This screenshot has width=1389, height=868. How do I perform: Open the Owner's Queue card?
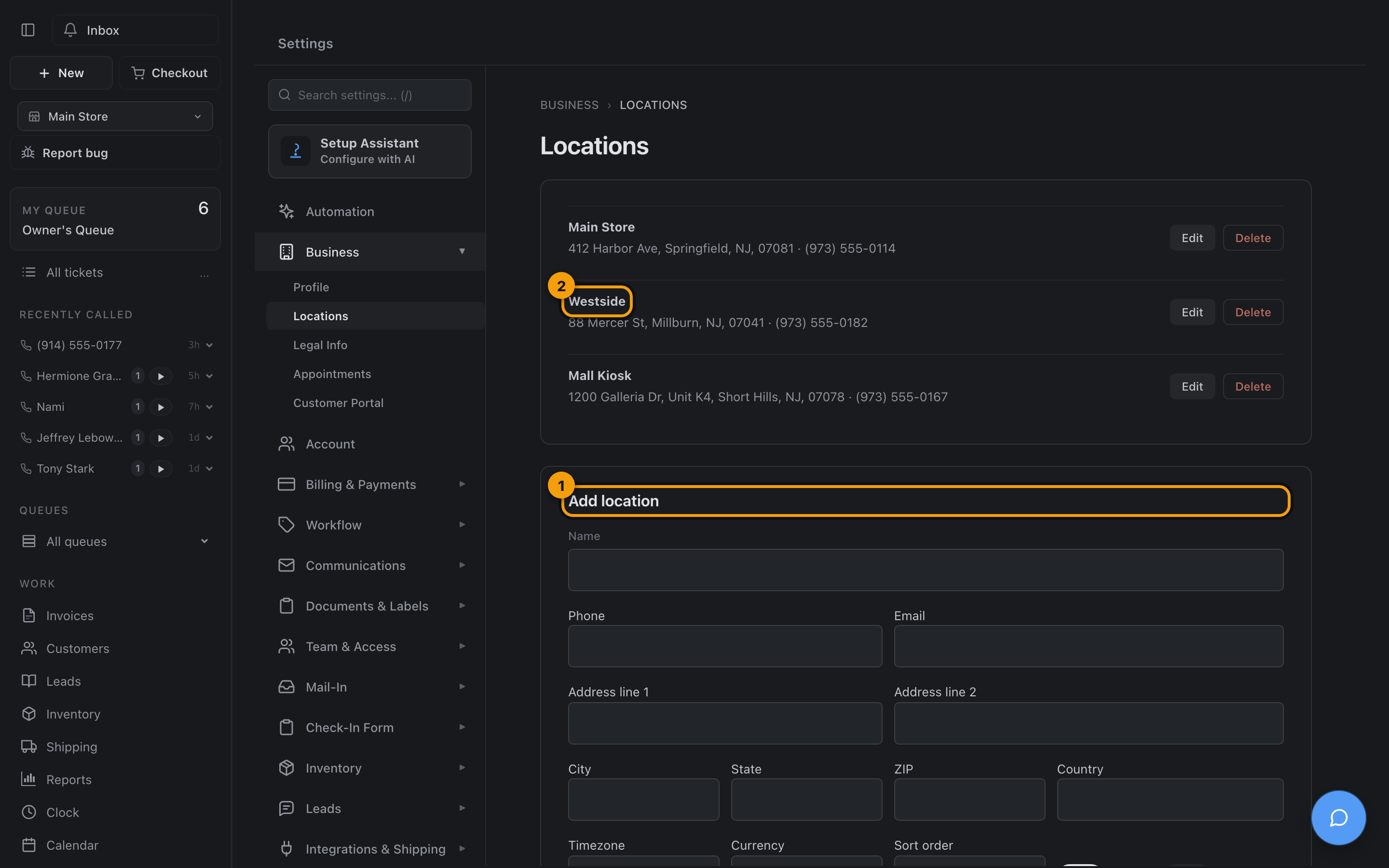(x=115, y=219)
